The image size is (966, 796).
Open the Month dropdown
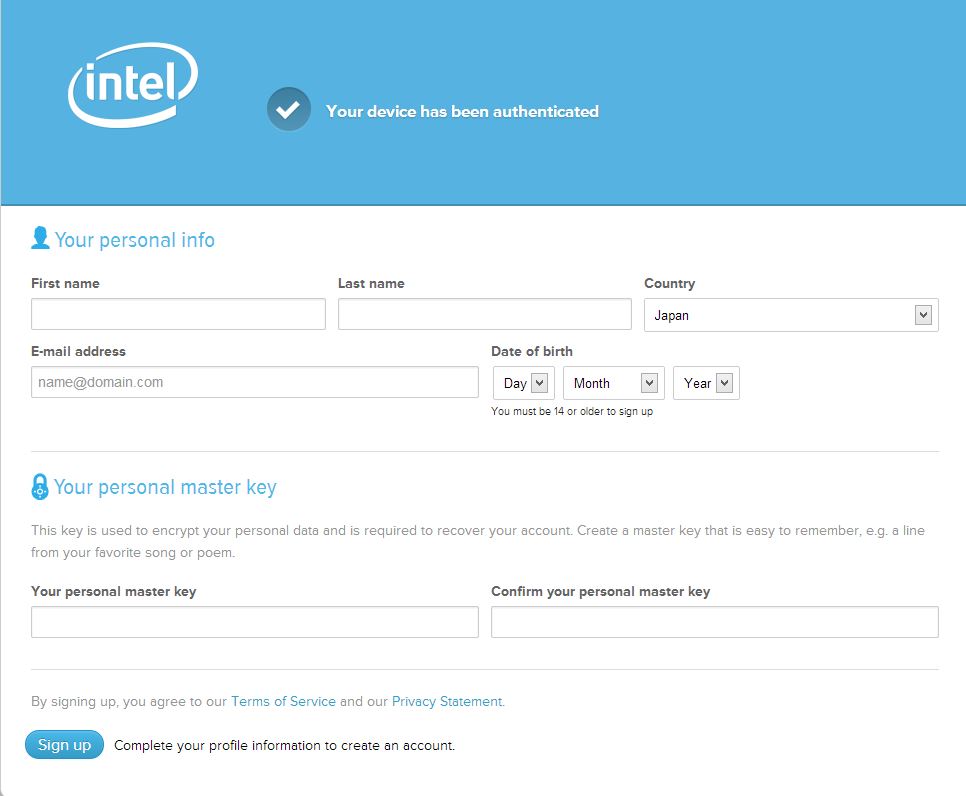click(614, 383)
